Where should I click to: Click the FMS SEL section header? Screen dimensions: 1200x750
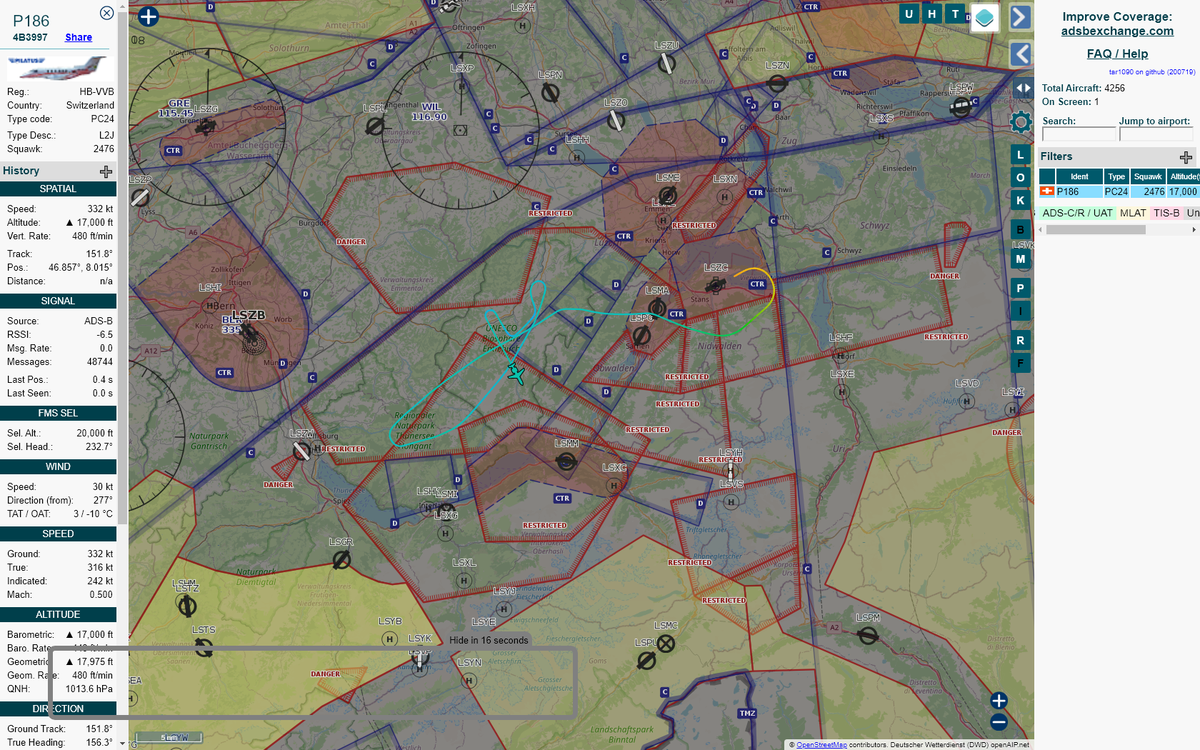[58, 413]
